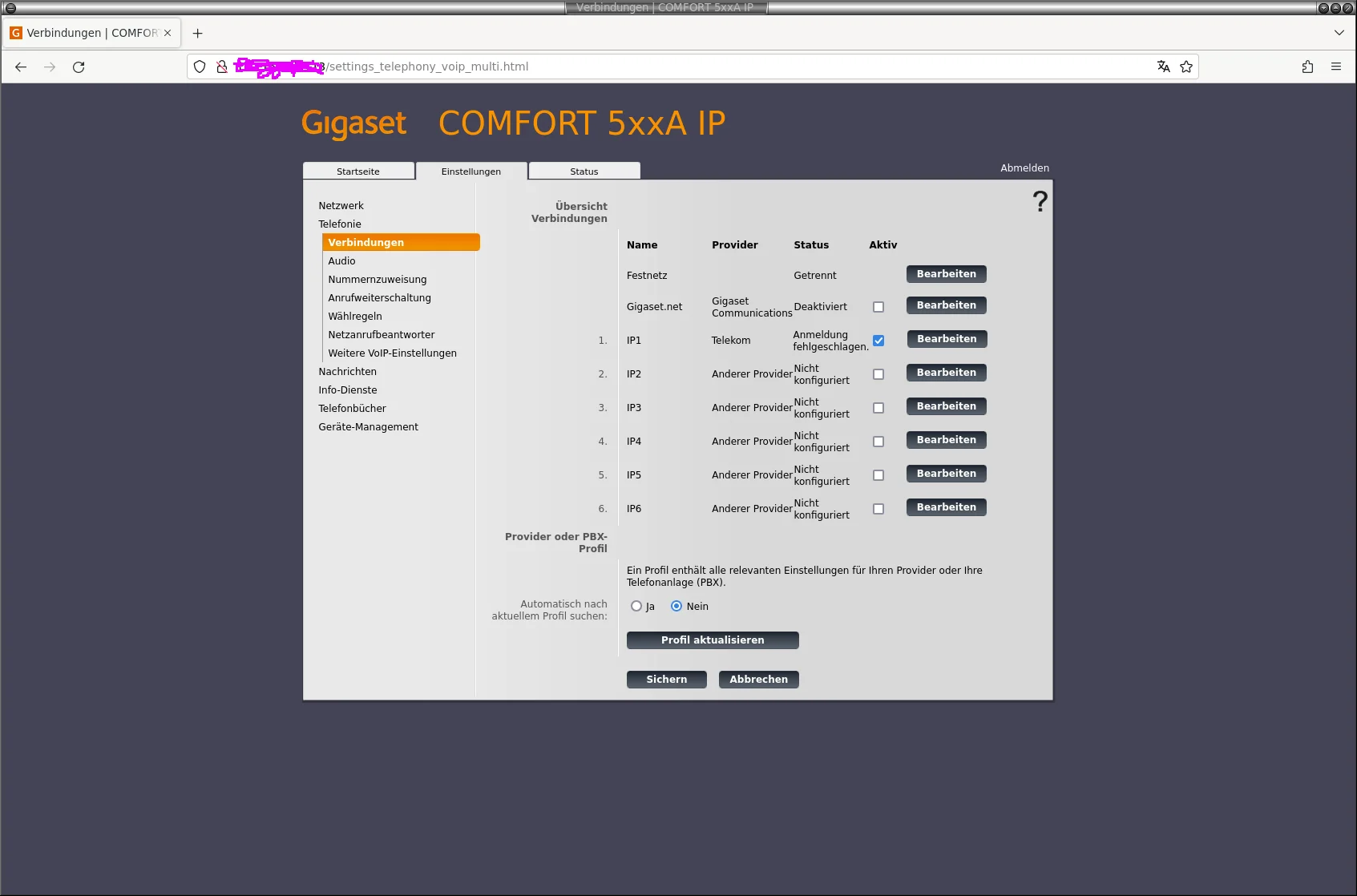Open Telefonie in the sidebar
Viewport: 1357px width, 896px height.
[x=340, y=224]
